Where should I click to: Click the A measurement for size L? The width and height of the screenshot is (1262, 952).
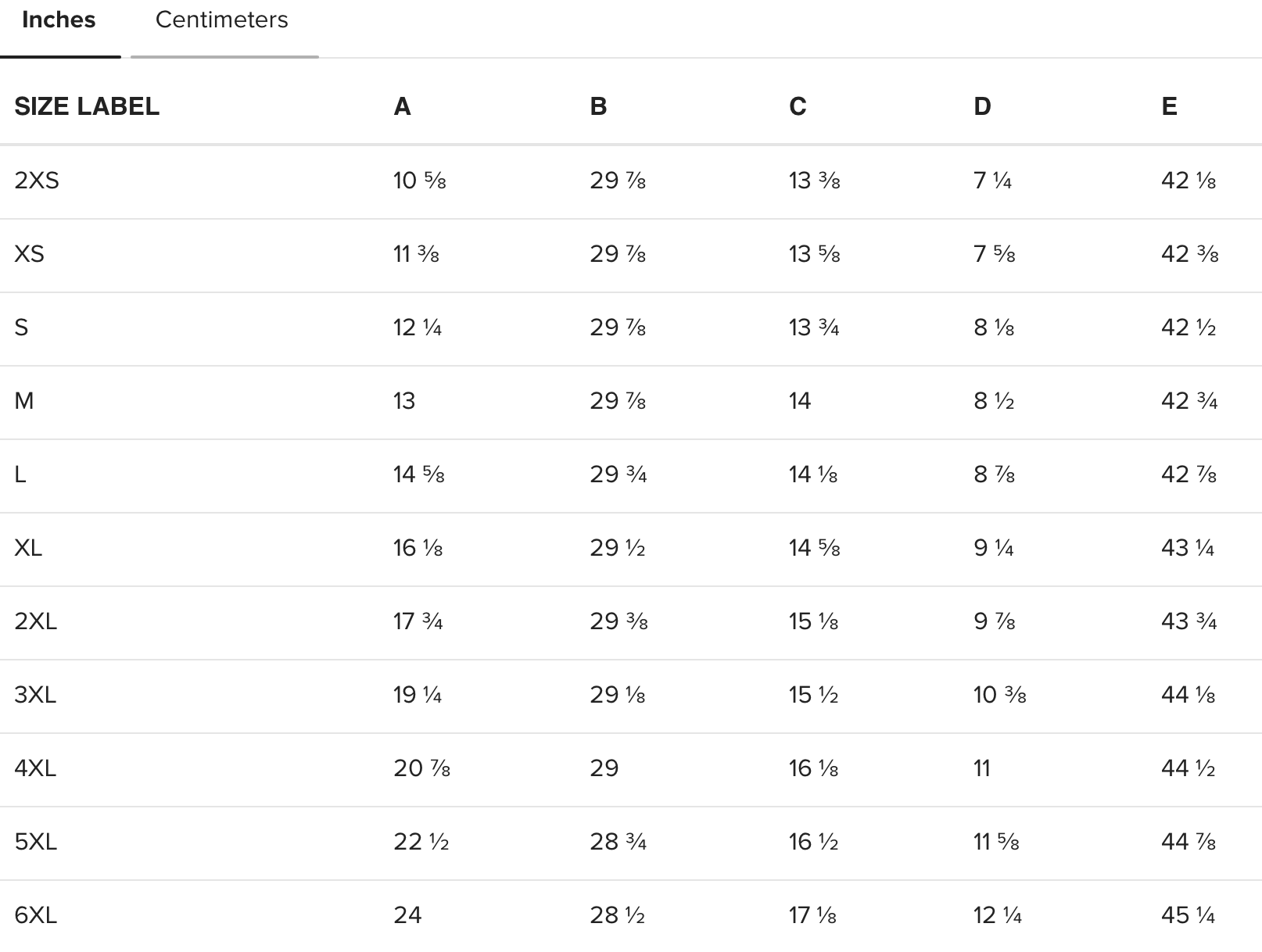click(418, 474)
